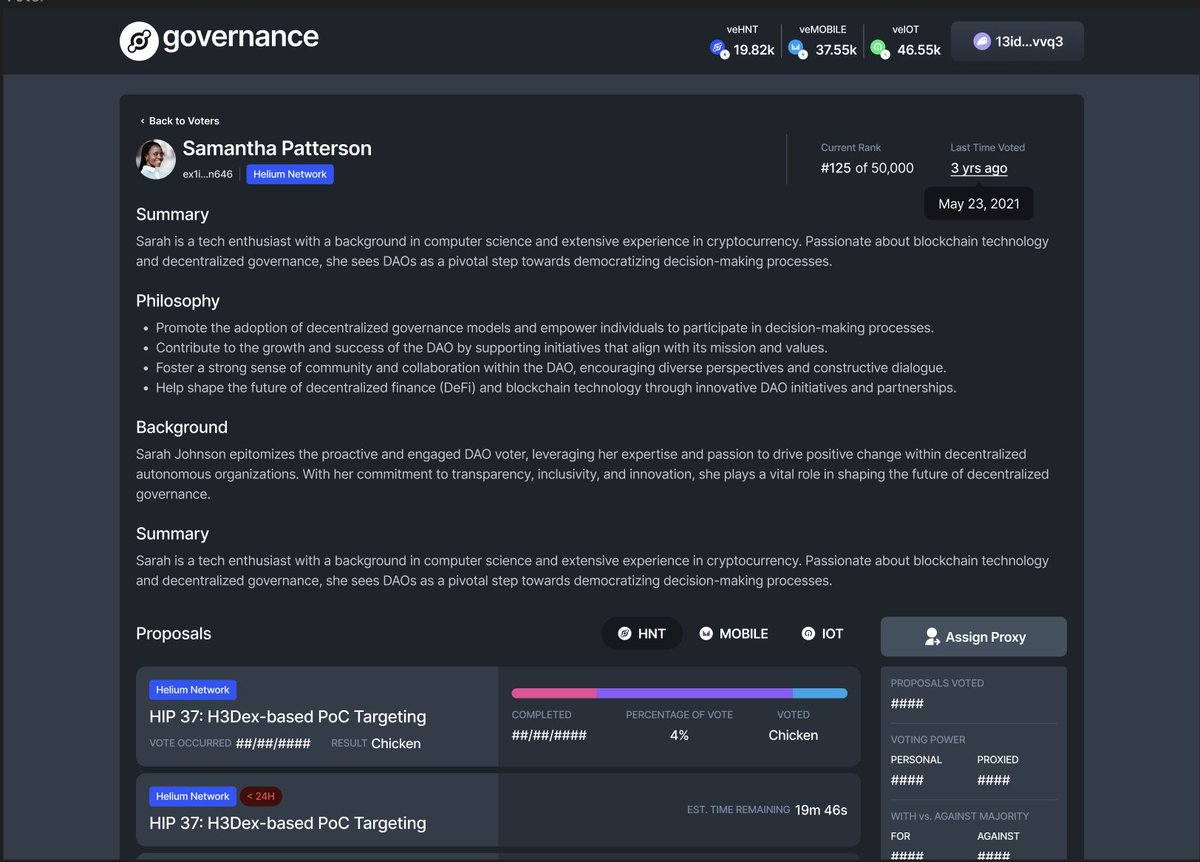Viewport: 1200px width, 862px height.
Task: Click the Helium Network badge under voter name
Action: (x=290, y=174)
